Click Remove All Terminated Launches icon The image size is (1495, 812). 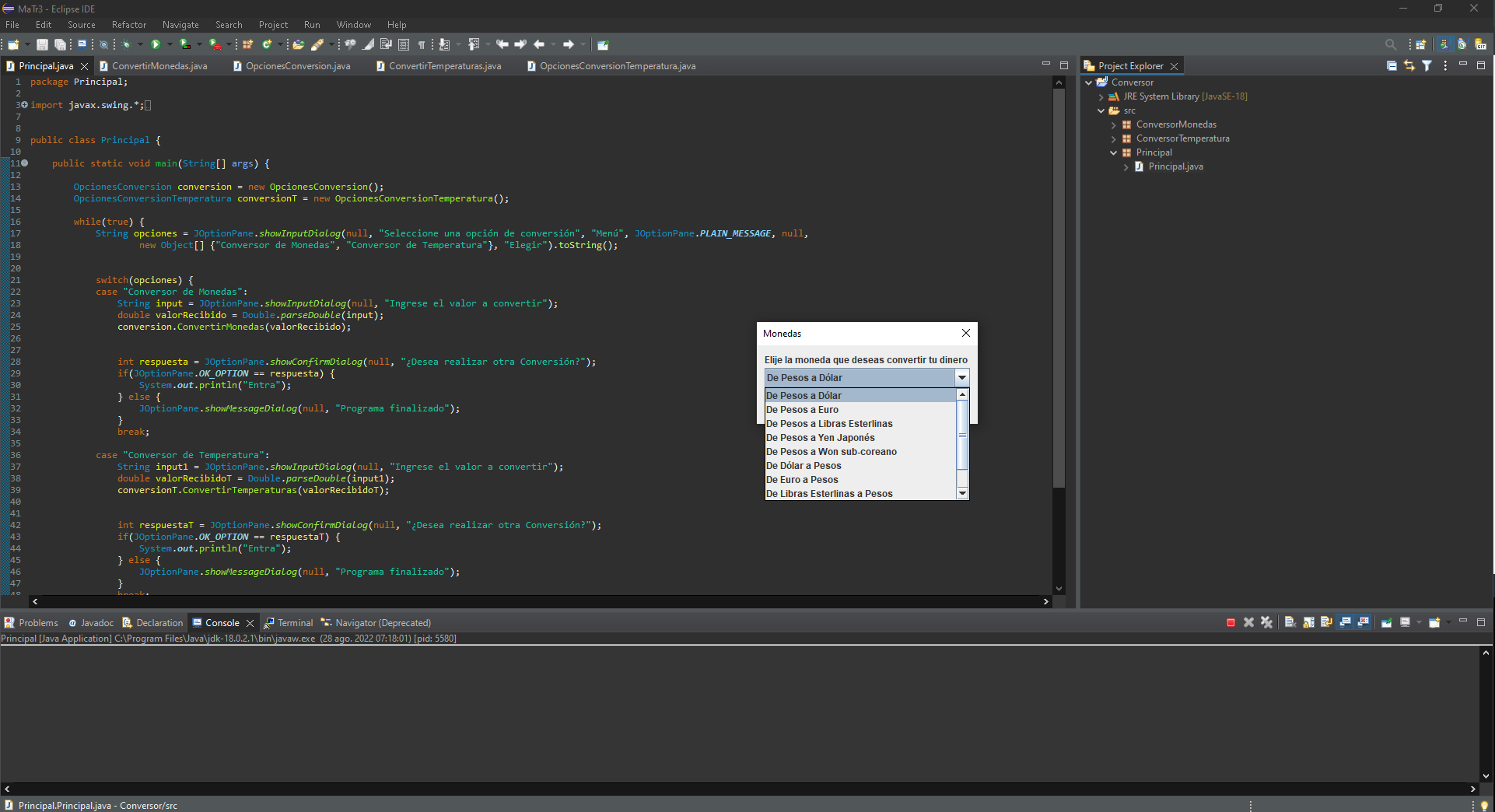point(1266,623)
